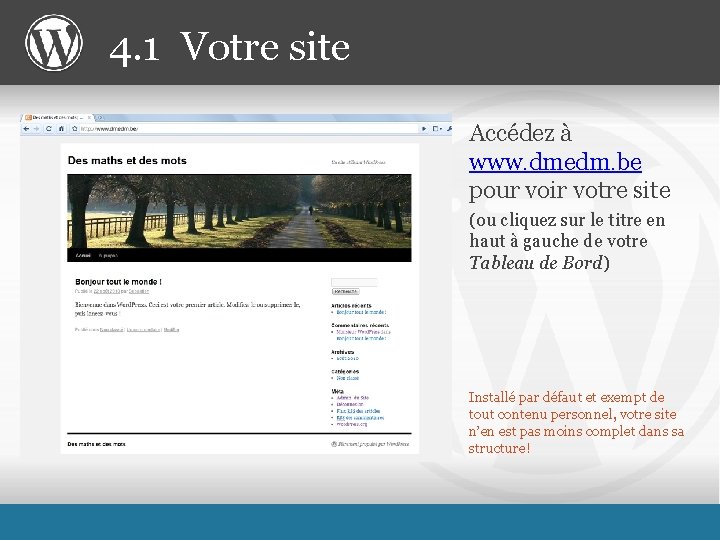
Task: Click the 'Commentaires récents' sidebar heading
Action: pyautogui.click(x=360, y=325)
